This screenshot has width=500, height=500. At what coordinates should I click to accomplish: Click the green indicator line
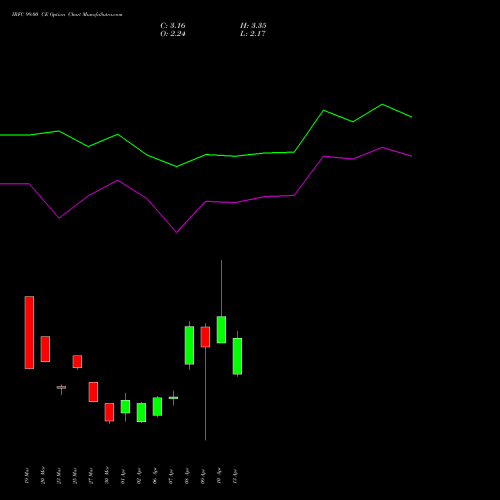point(206,155)
